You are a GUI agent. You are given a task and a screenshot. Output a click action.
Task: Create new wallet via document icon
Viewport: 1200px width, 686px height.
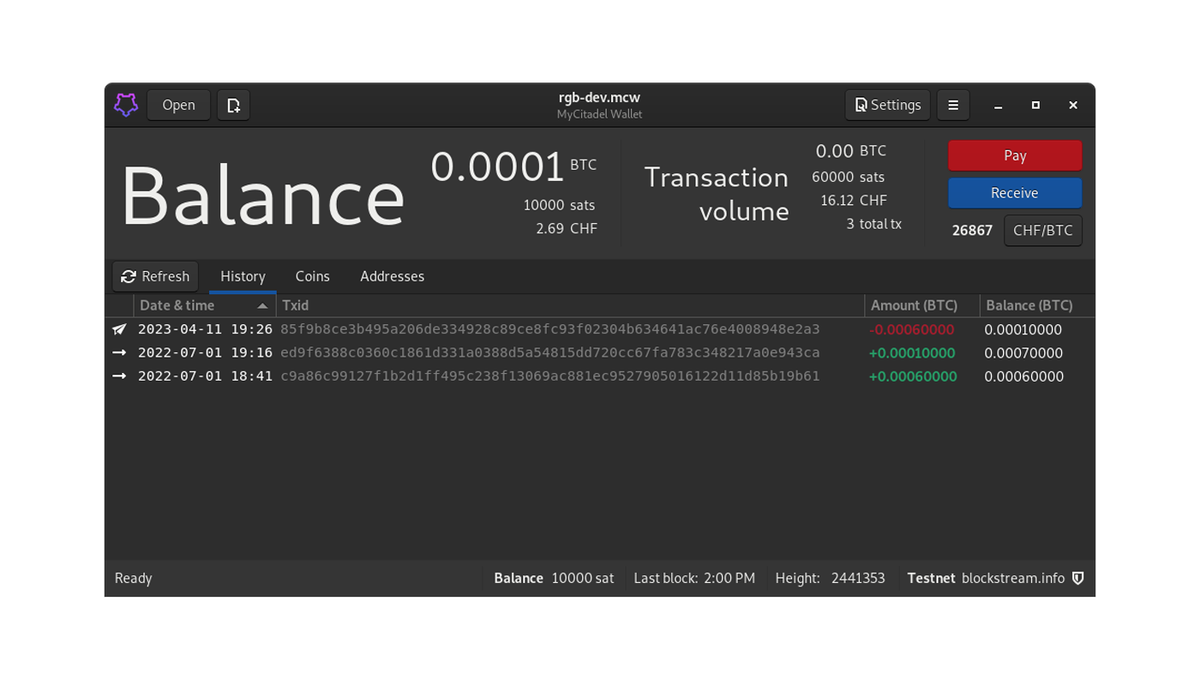(x=233, y=105)
